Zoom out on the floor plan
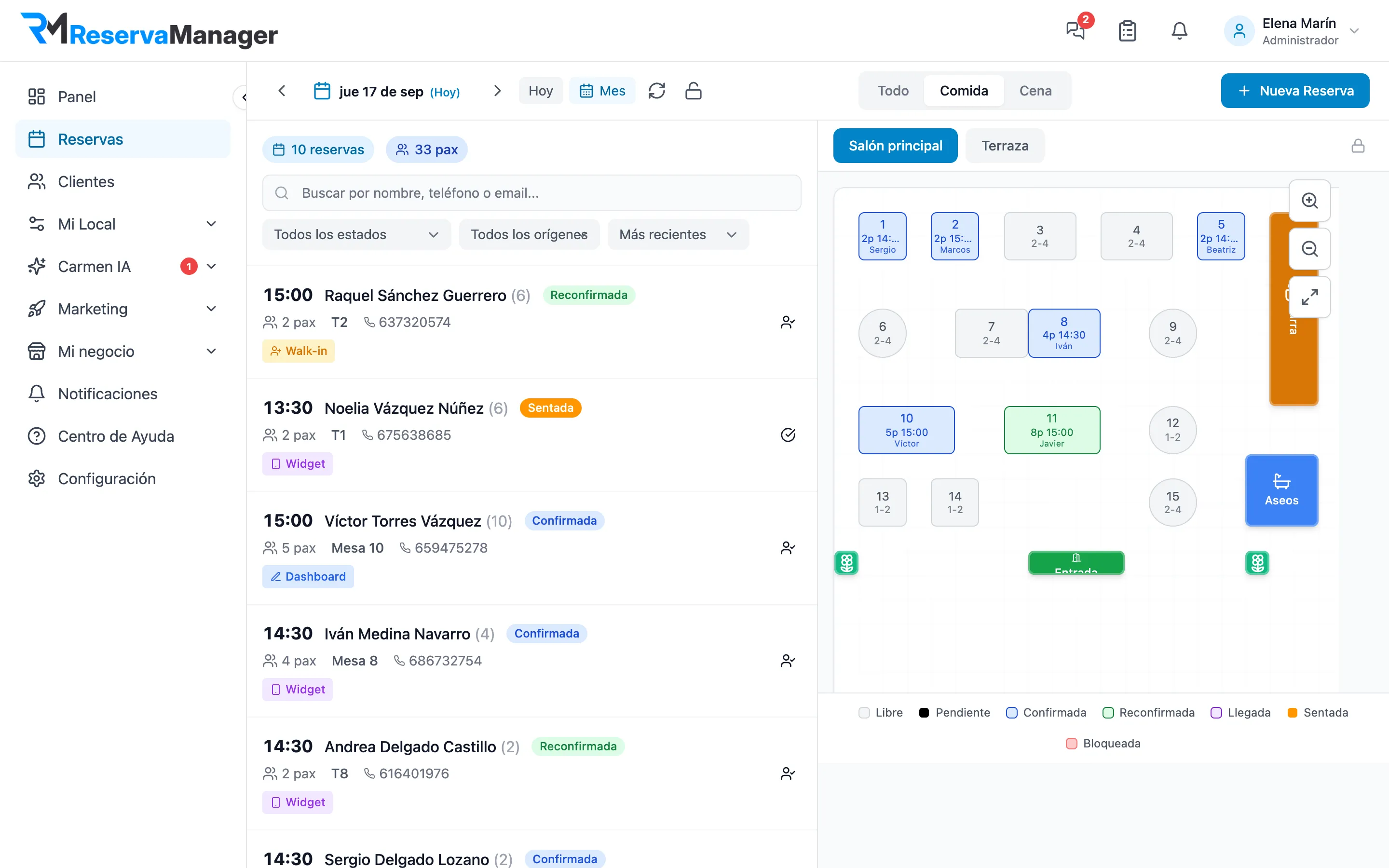Screen dimensions: 1389x868 point(1309,248)
